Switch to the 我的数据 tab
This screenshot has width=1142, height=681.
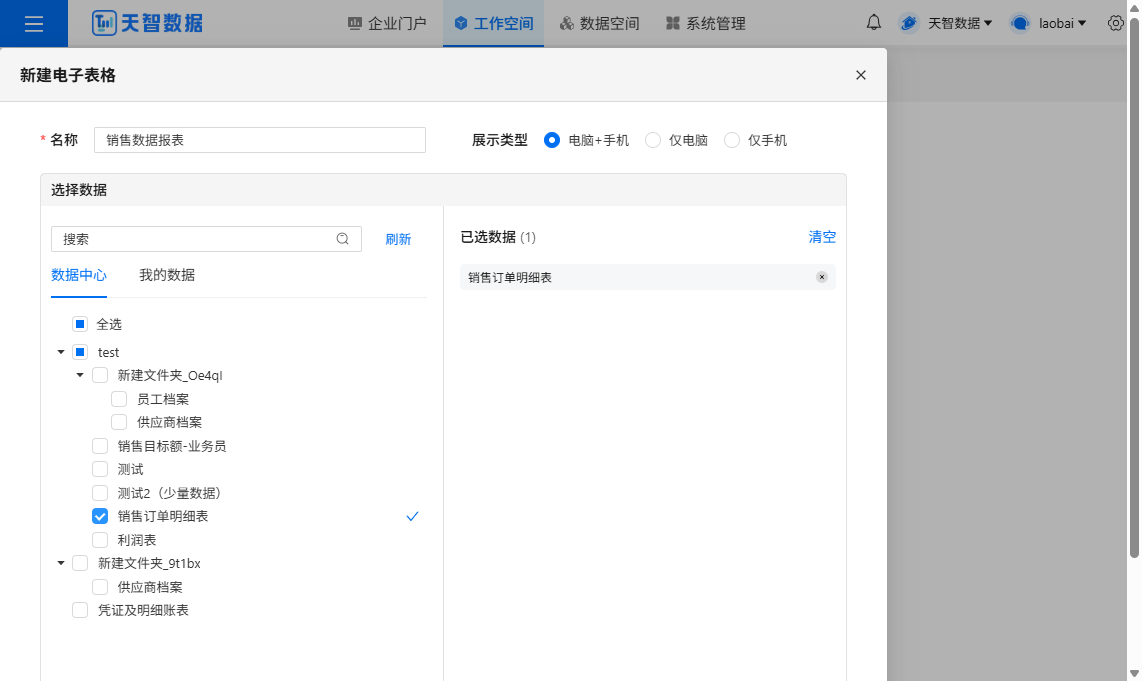pos(167,275)
